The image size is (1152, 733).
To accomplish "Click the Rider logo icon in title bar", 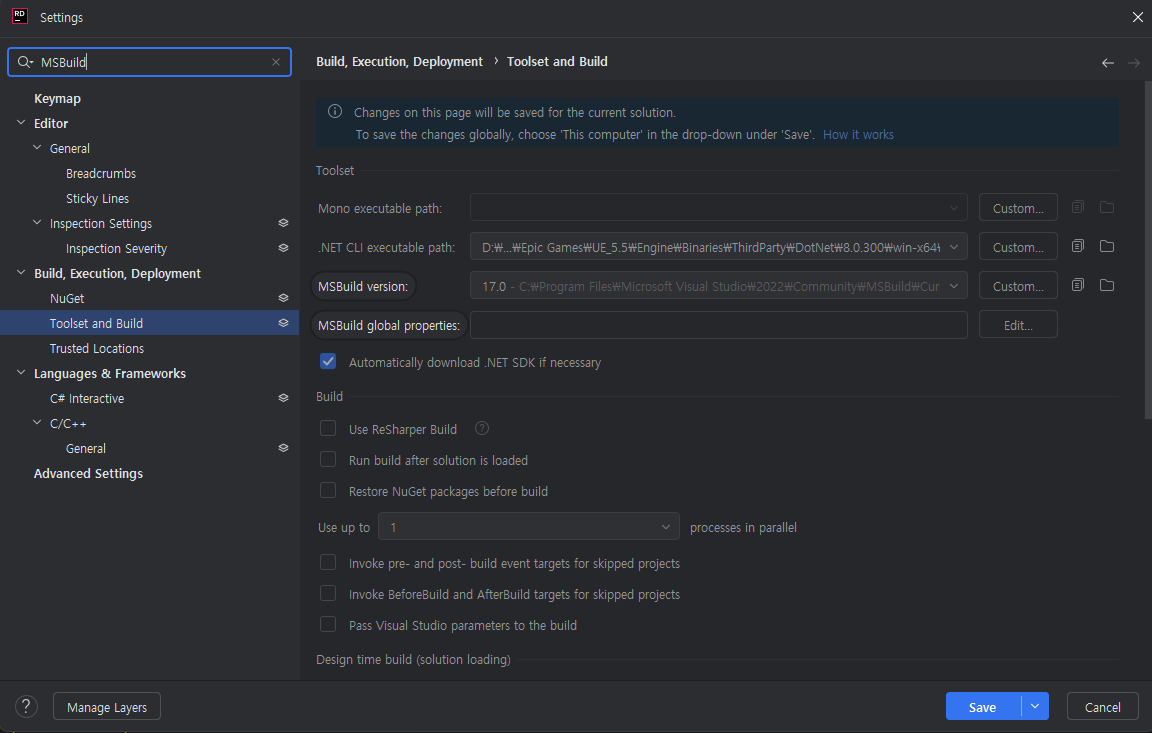I will (20, 16).
